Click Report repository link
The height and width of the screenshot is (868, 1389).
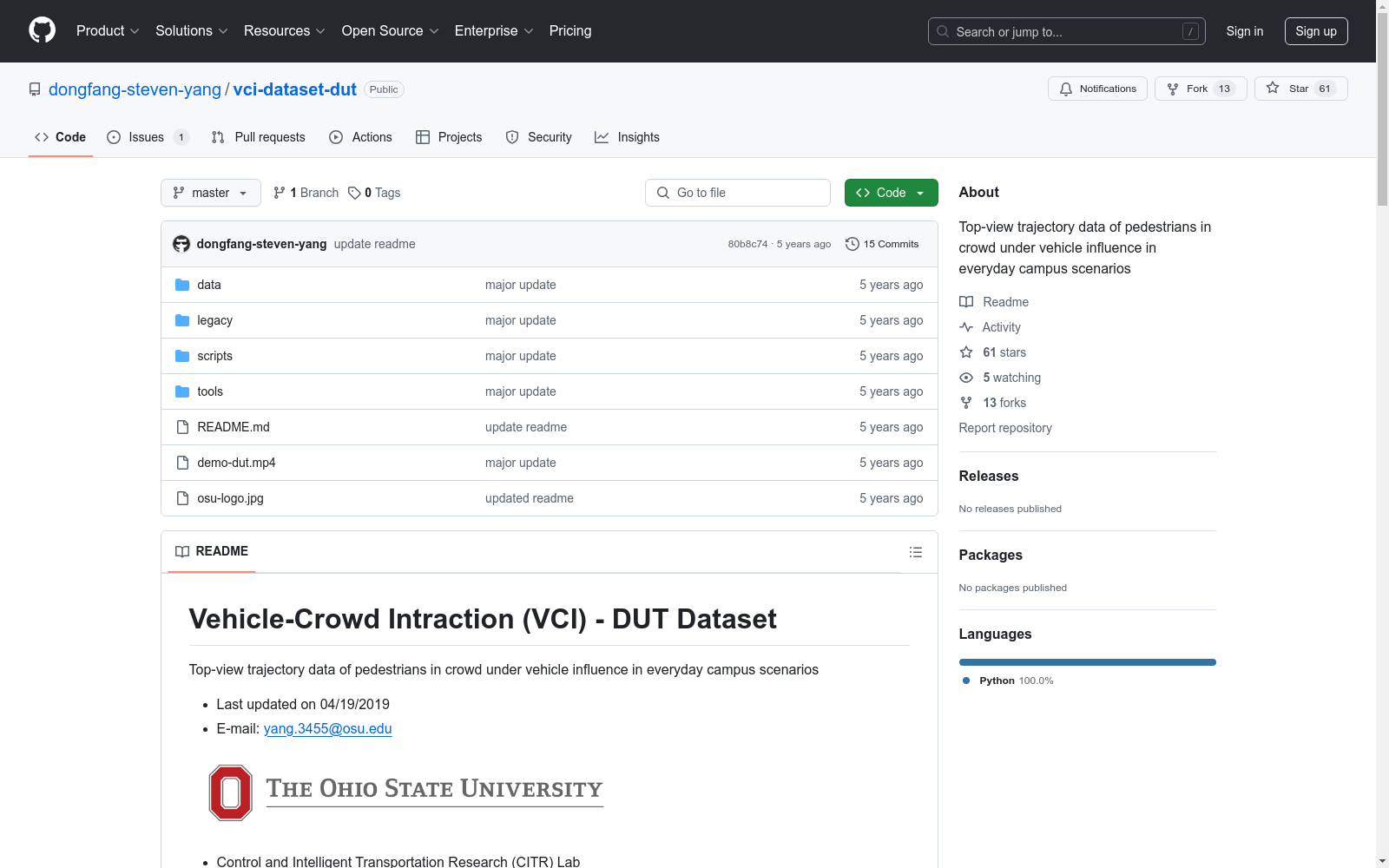tap(1005, 428)
